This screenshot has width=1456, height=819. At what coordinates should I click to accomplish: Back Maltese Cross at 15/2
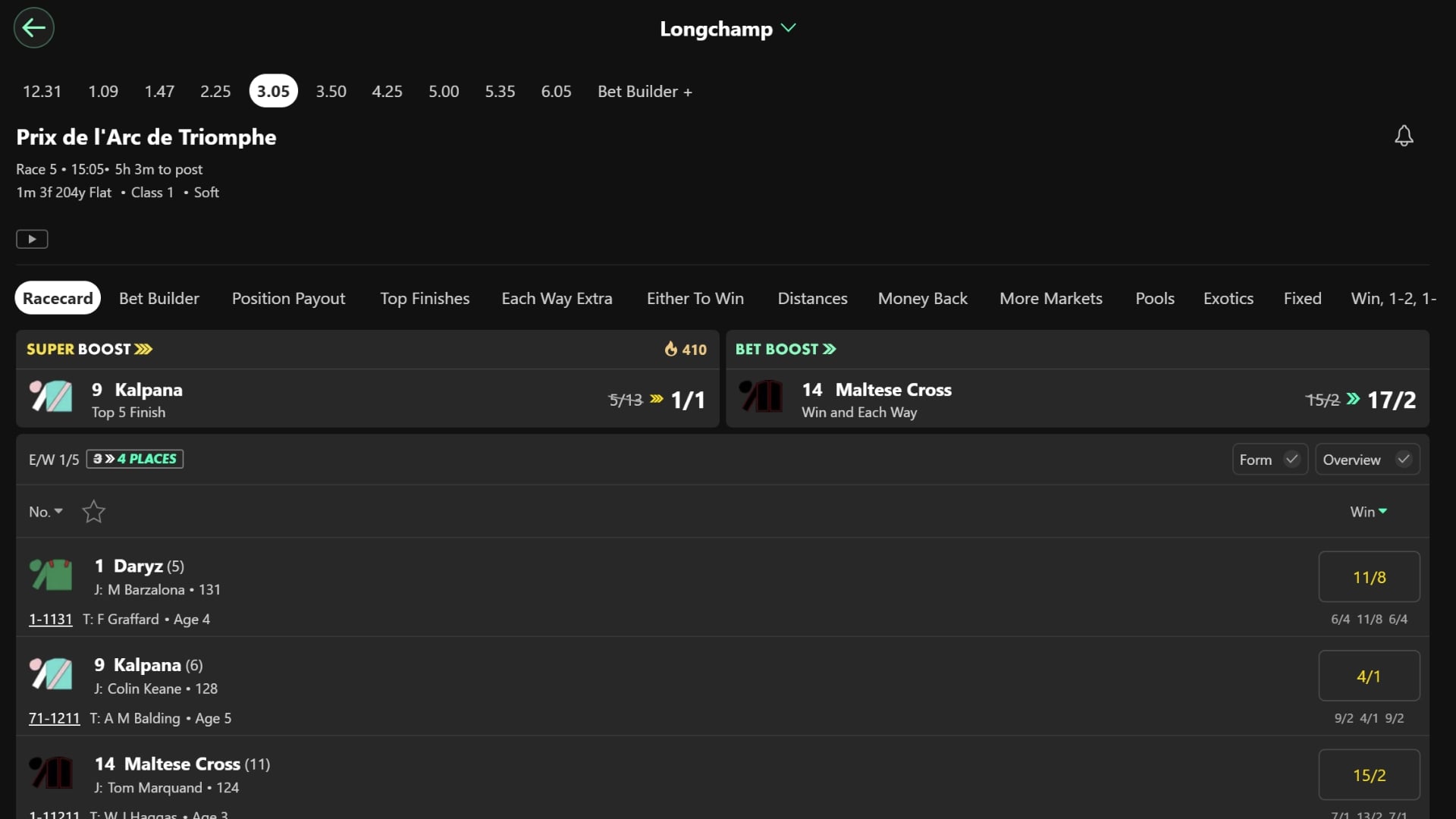[x=1369, y=775]
